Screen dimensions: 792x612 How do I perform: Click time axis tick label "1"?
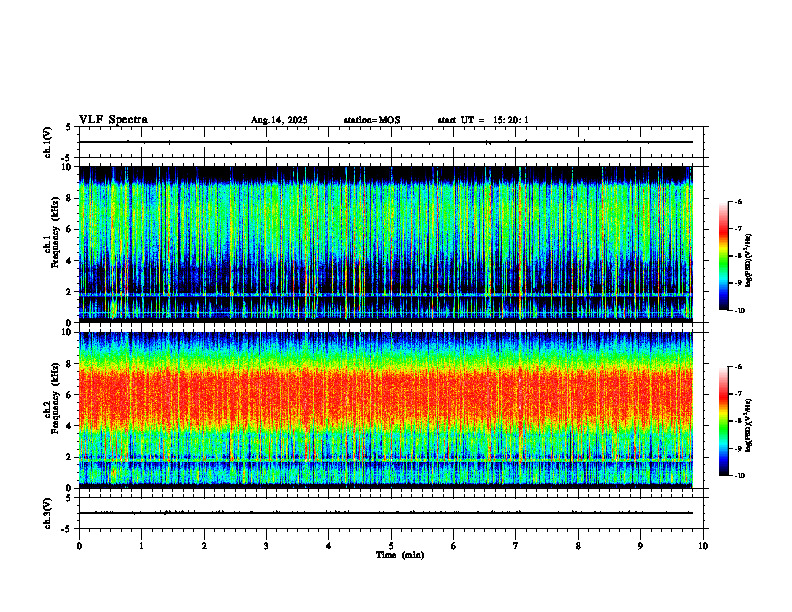pos(141,546)
